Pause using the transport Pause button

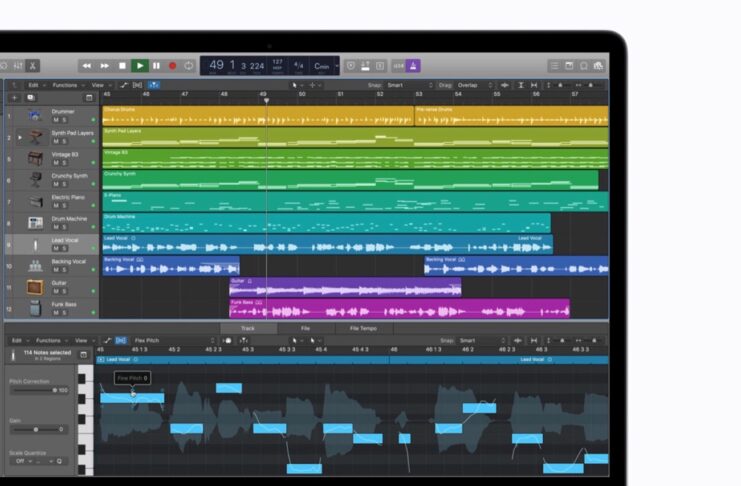tap(156, 66)
